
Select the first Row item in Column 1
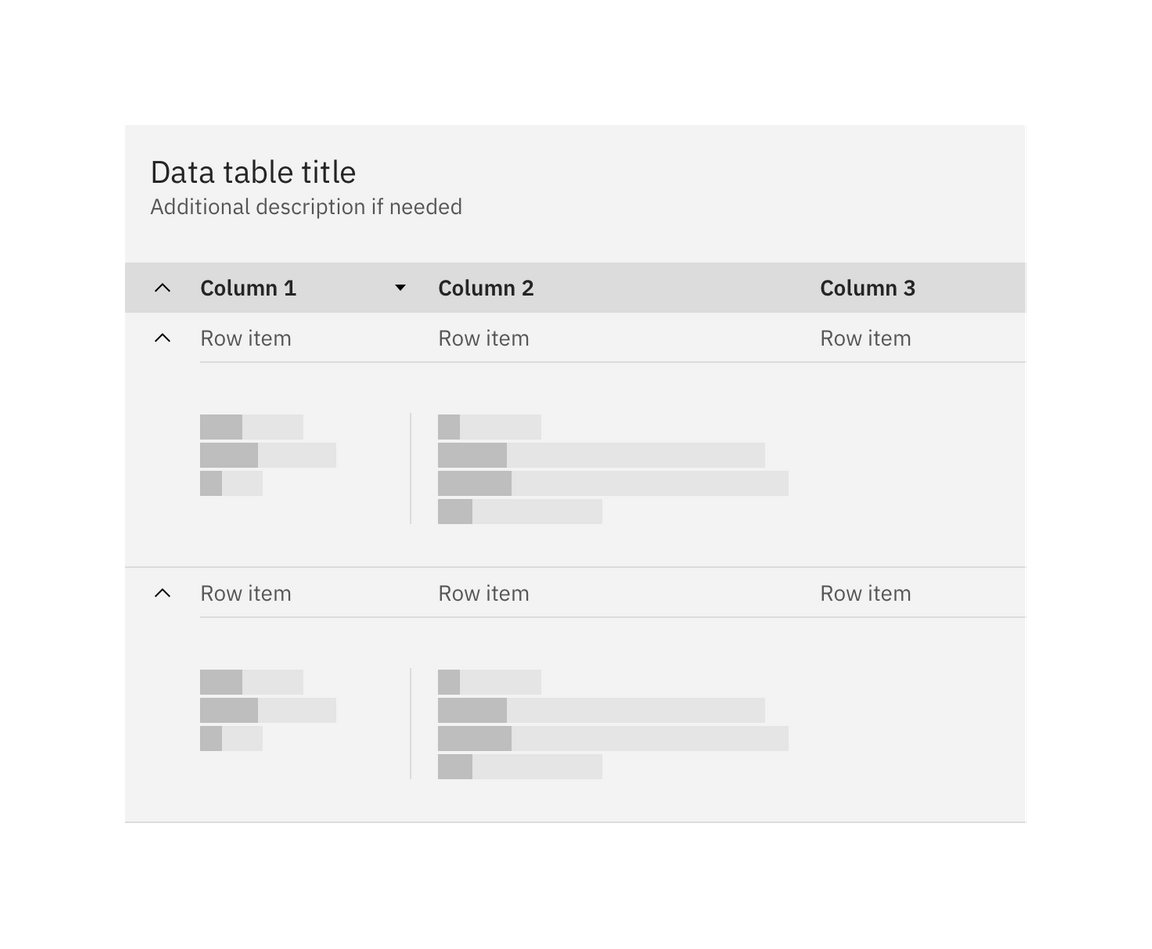[246, 337]
